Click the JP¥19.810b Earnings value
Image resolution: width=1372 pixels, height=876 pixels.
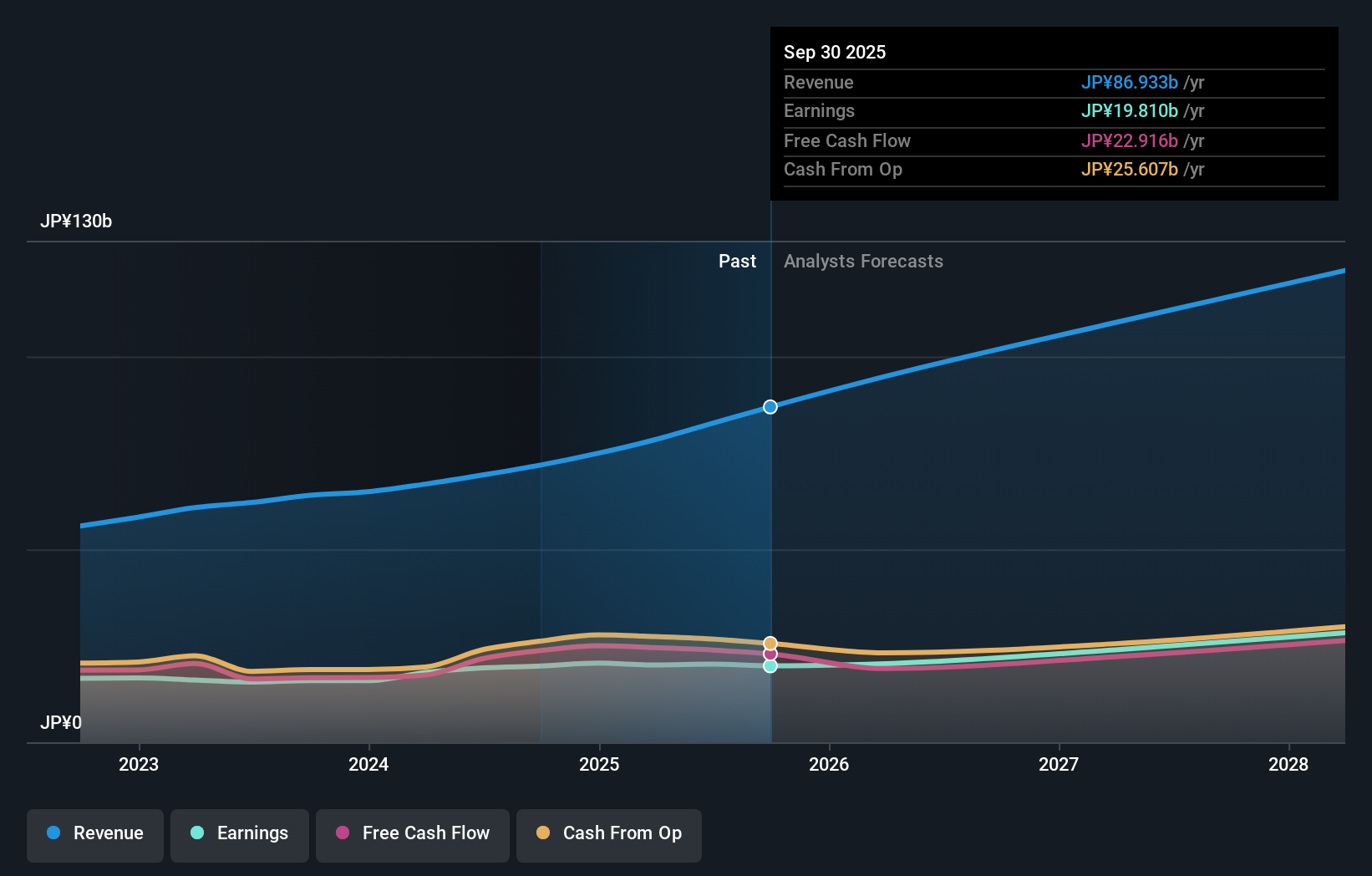pyautogui.click(x=1131, y=110)
